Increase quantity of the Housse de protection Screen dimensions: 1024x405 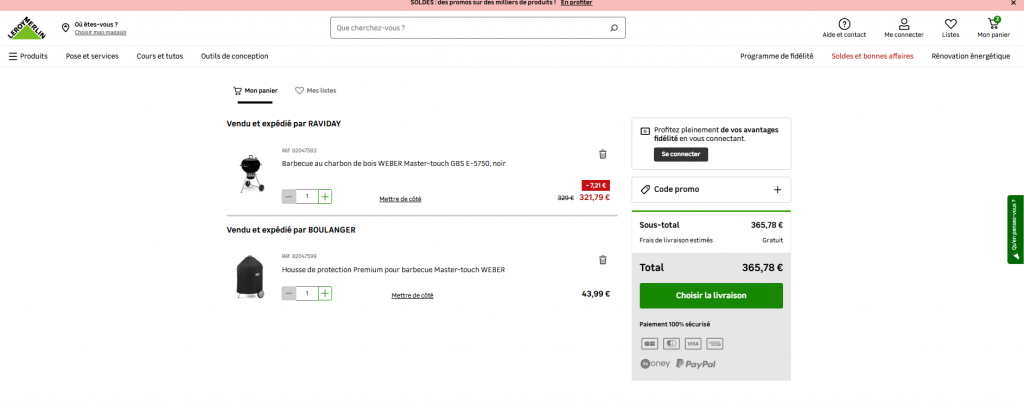coord(325,294)
